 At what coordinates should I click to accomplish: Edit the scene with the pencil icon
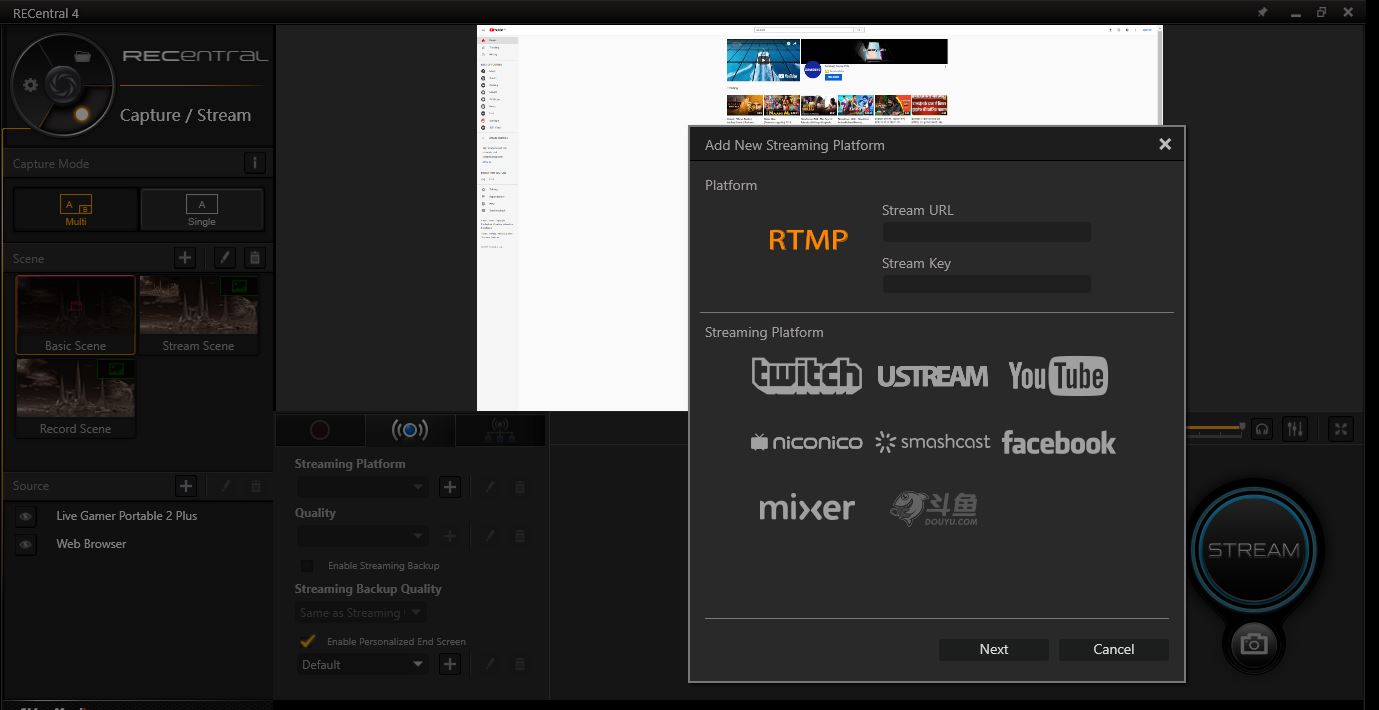tap(226, 258)
